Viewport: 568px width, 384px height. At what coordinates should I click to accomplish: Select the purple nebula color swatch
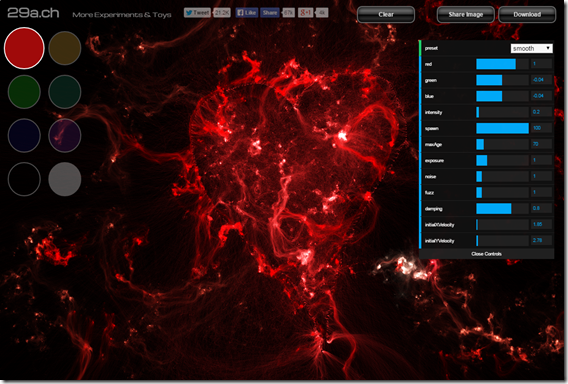[64, 135]
